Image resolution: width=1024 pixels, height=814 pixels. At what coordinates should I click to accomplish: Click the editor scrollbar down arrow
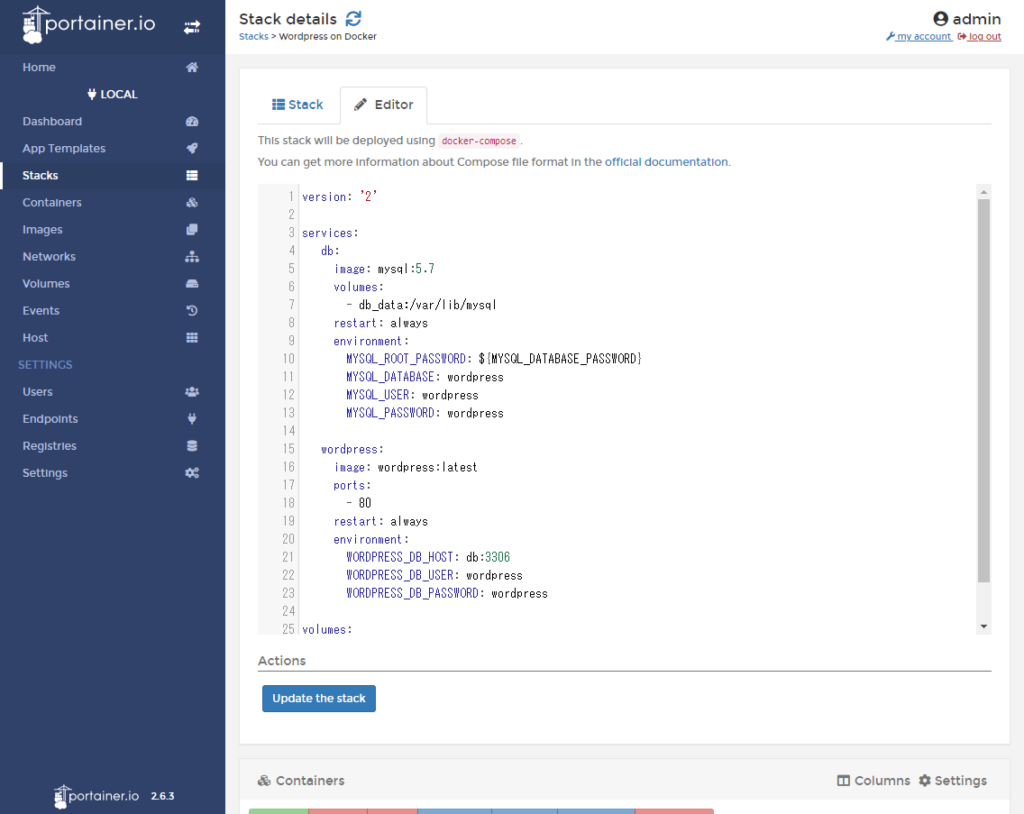click(x=984, y=627)
